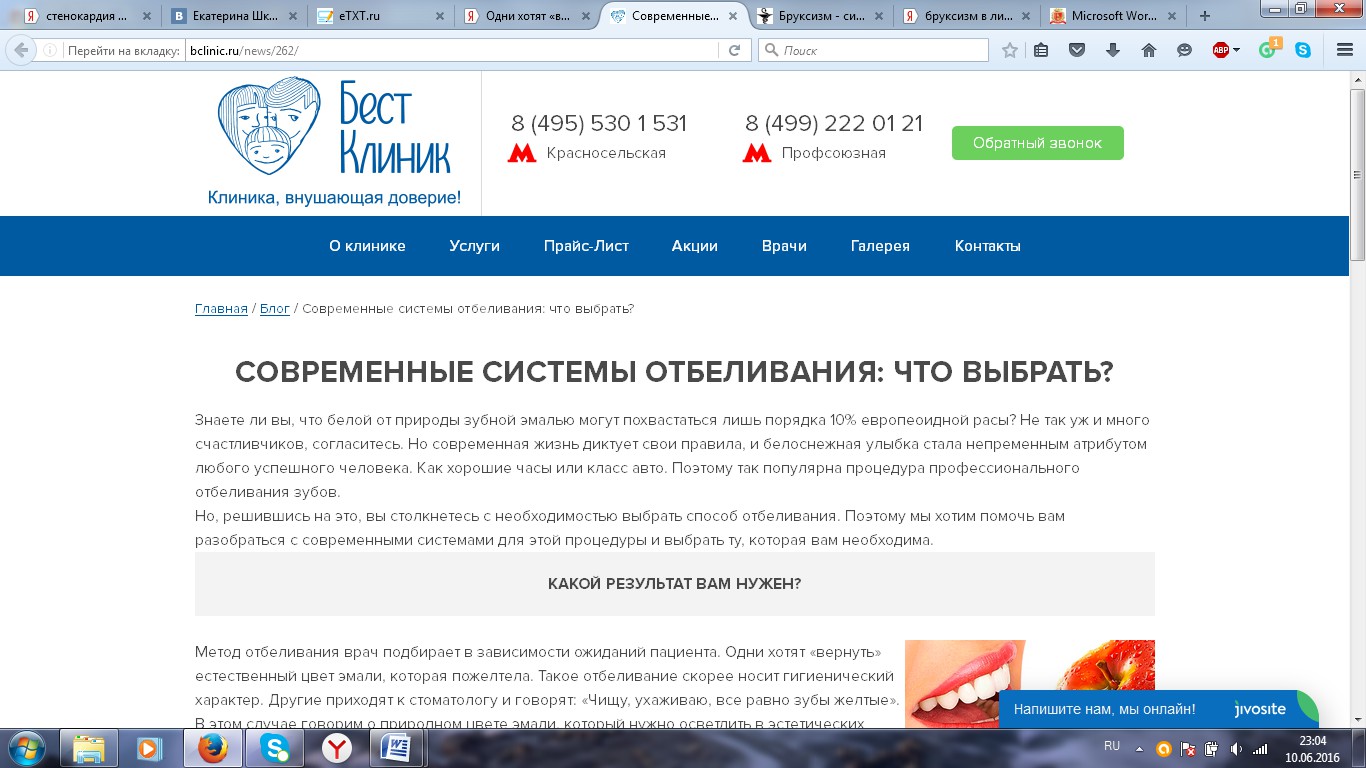Open a new browser tab
This screenshot has height=768, width=1366.
(x=1205, y=16)
